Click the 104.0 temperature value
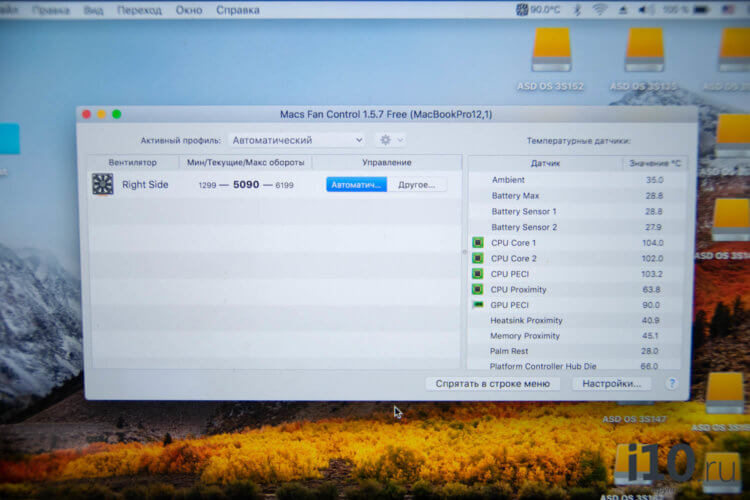The height and width of the screenshot is (500, 750). (652, 243)
